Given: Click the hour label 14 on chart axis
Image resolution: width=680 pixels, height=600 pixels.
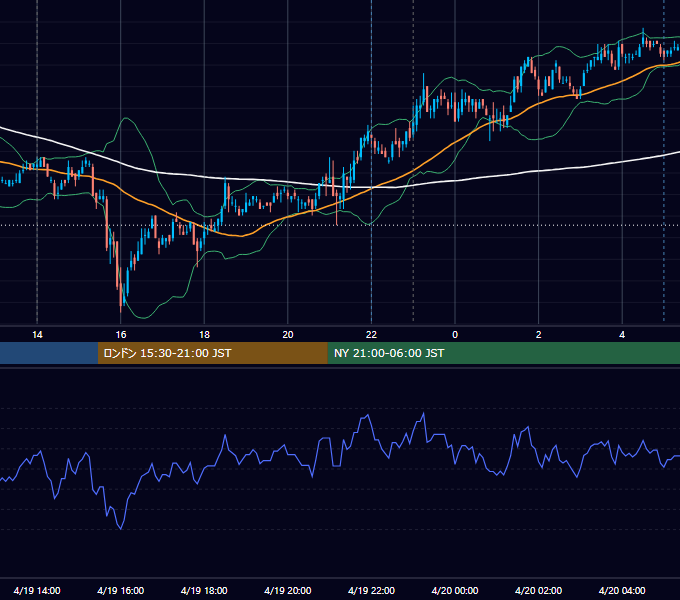Looking at the screenshot, I should tap(37, 335).
